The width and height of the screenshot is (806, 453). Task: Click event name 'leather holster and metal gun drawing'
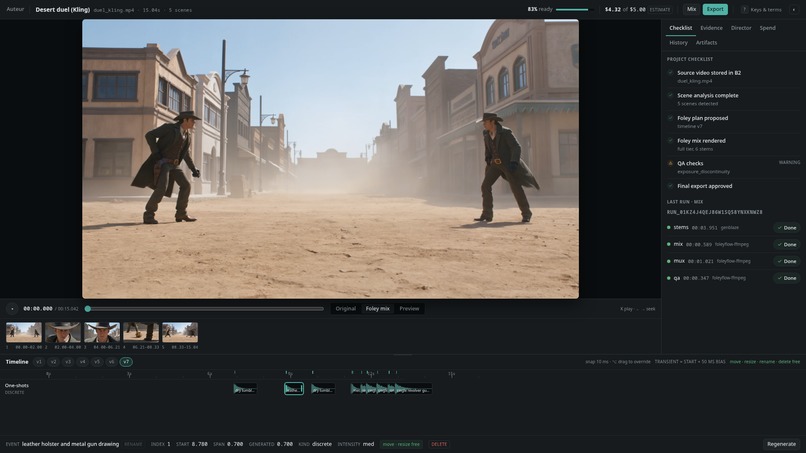coord(70,444)
